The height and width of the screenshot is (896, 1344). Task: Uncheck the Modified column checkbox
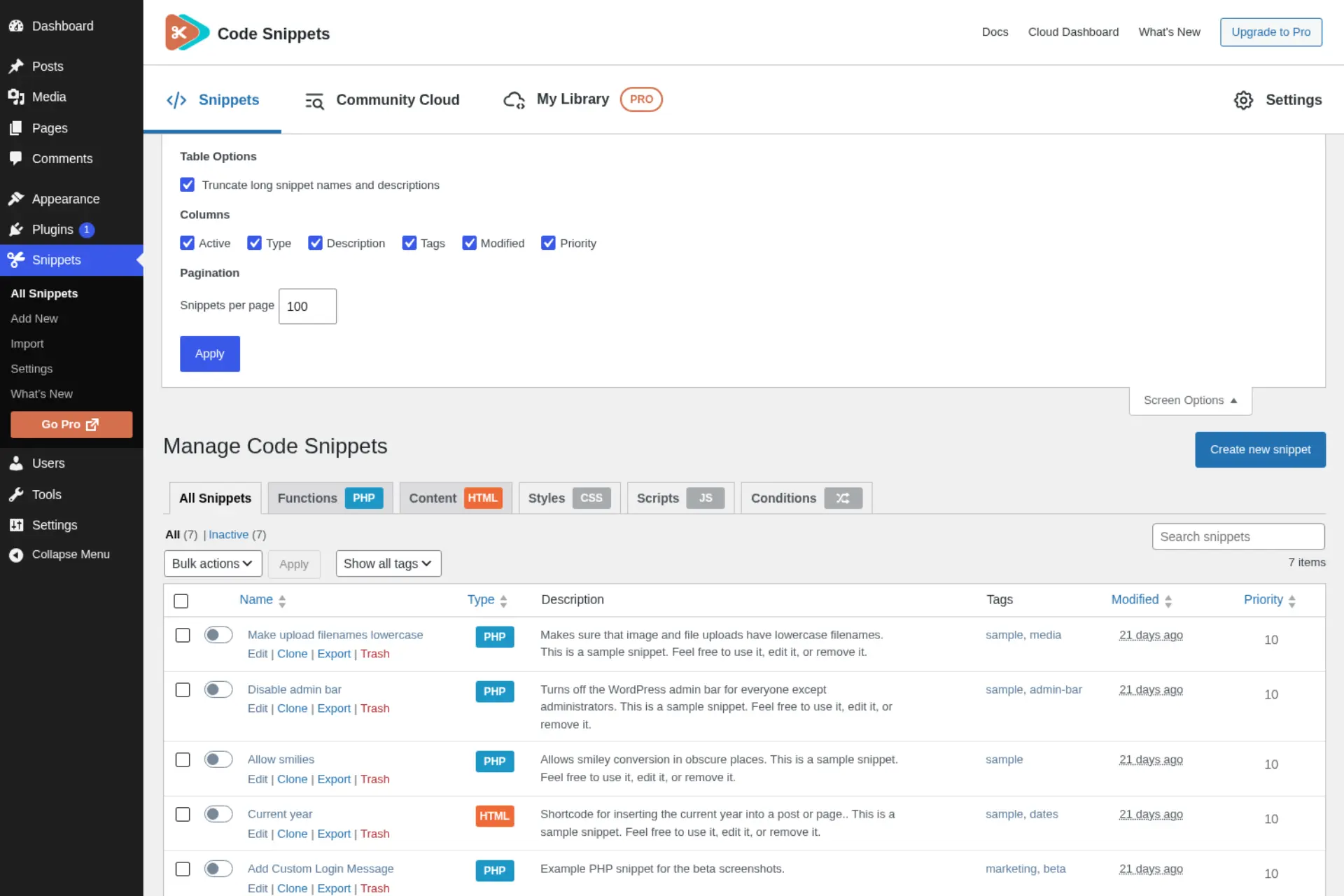click(469, 243)
